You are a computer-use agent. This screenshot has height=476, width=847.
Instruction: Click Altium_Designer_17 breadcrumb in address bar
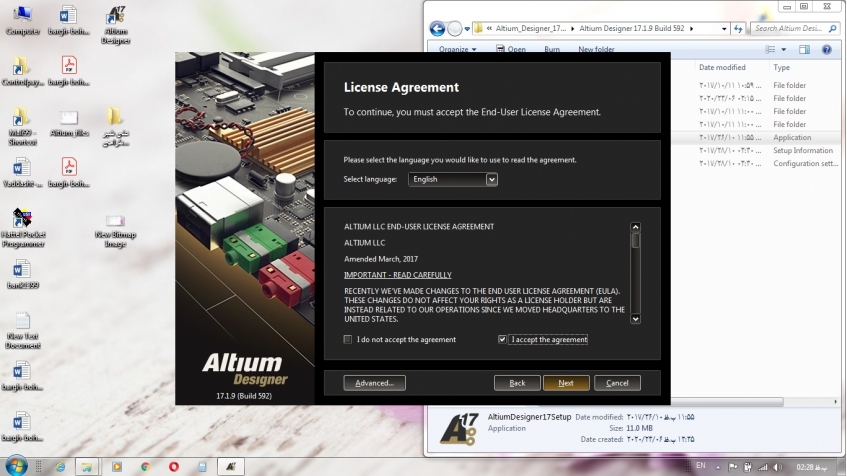[531, 29]
